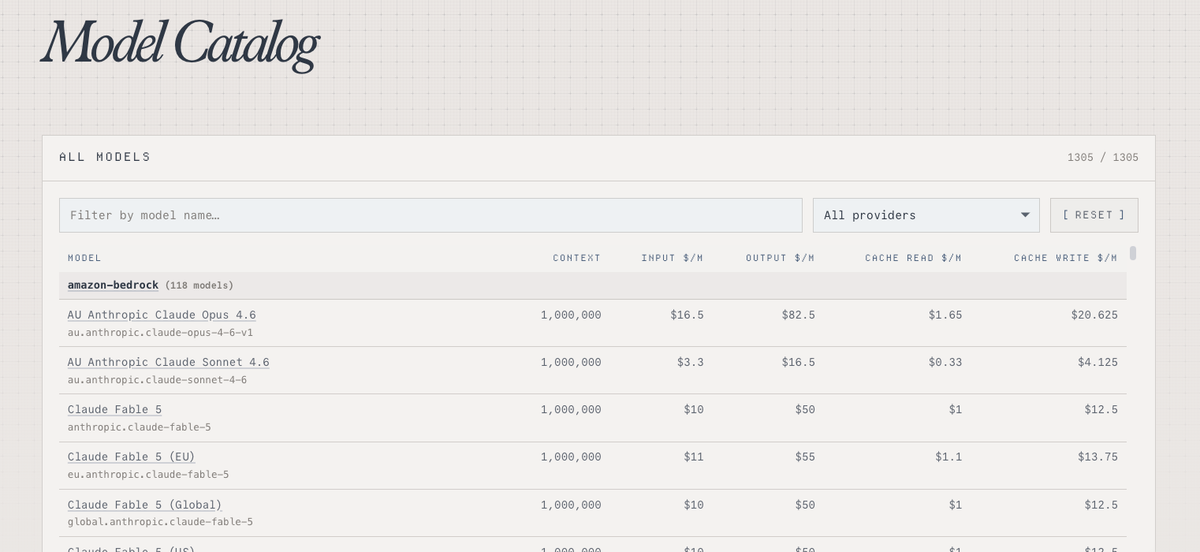Image resolution: width=1200 pixels, height=552 pixels.
Task: Open the Claude Fable 5 (EU) link
Action: coord(131,457)
